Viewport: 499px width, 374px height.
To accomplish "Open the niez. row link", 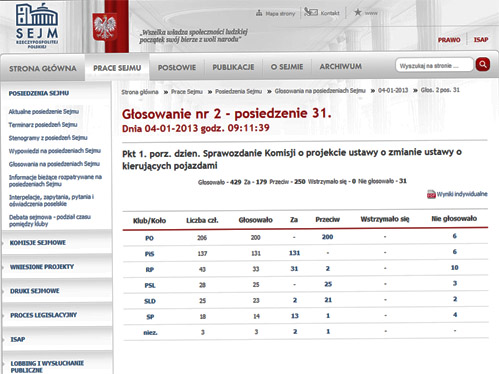I will tap(150, 332).
